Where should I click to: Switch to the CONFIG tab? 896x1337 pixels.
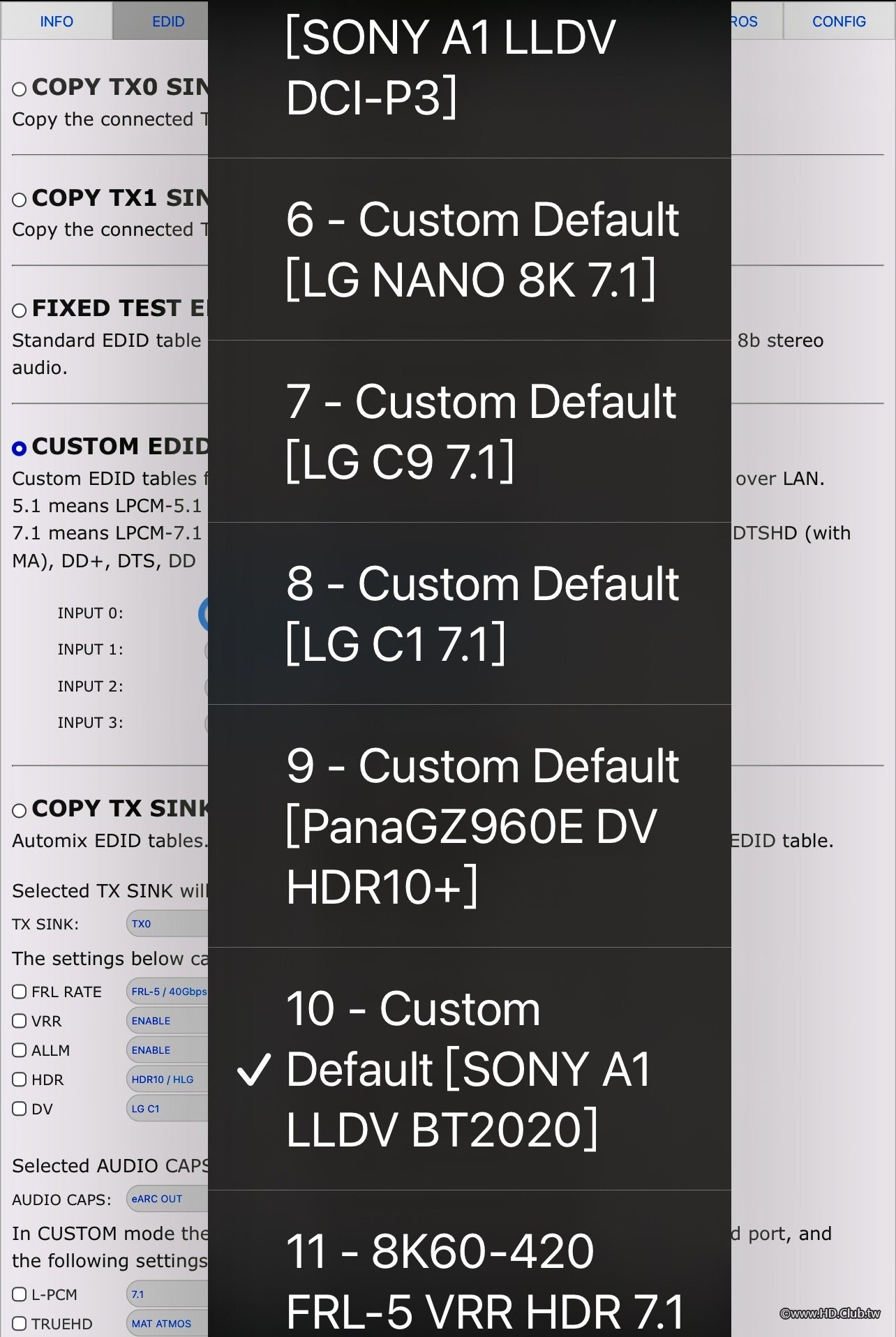pos(839,22)
